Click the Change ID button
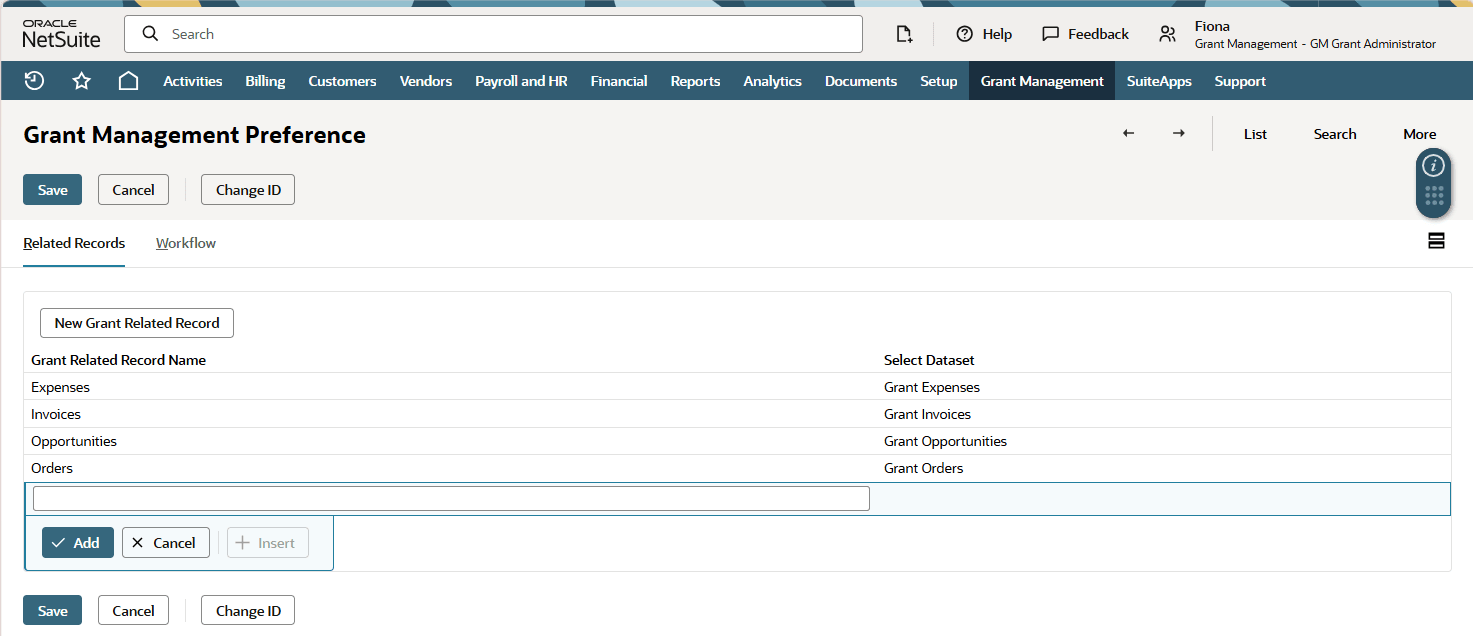The image size is (1473, 636). [247, 189]
